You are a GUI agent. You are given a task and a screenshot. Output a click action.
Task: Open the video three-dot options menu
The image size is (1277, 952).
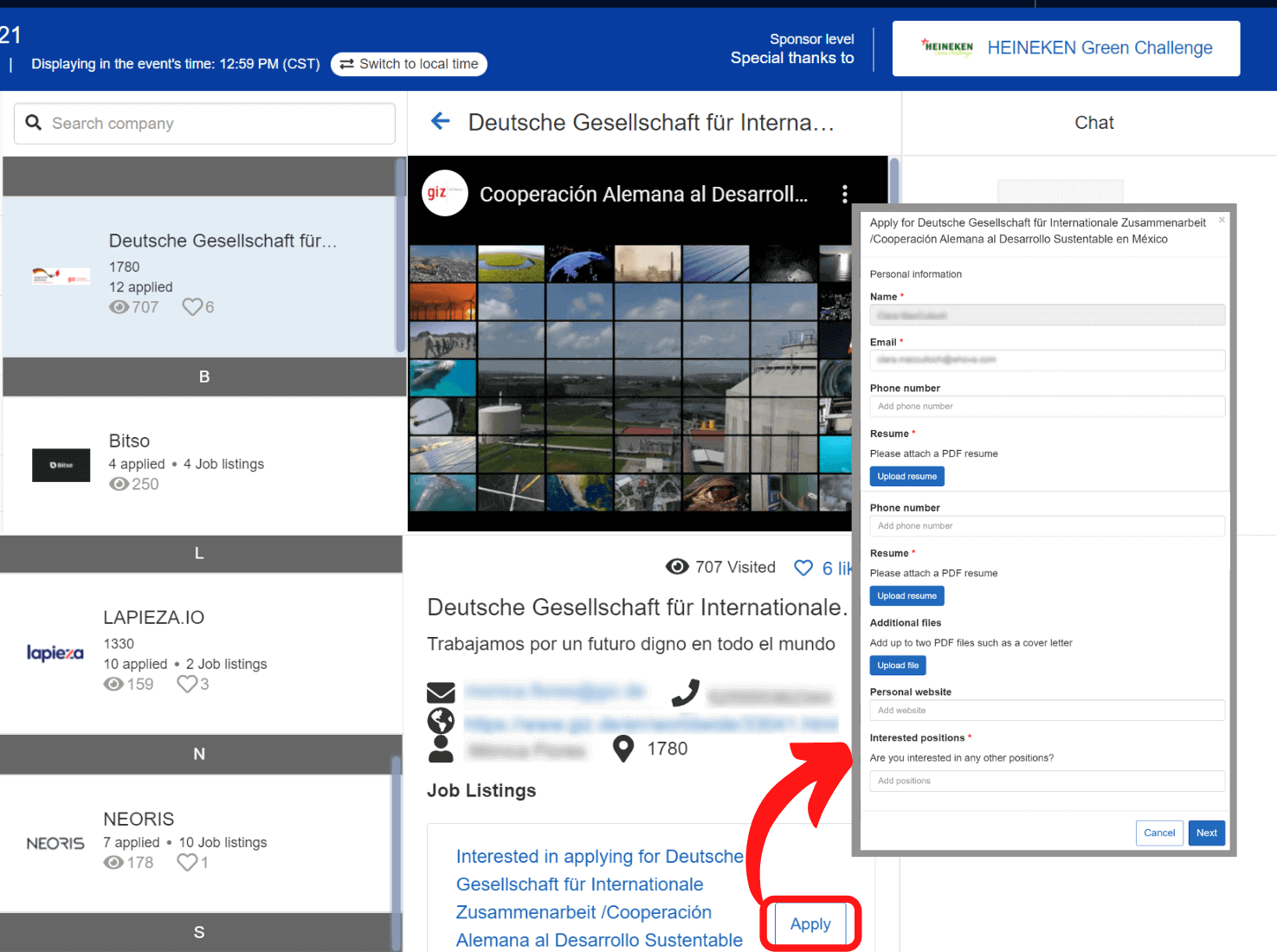tap(844, 195)
